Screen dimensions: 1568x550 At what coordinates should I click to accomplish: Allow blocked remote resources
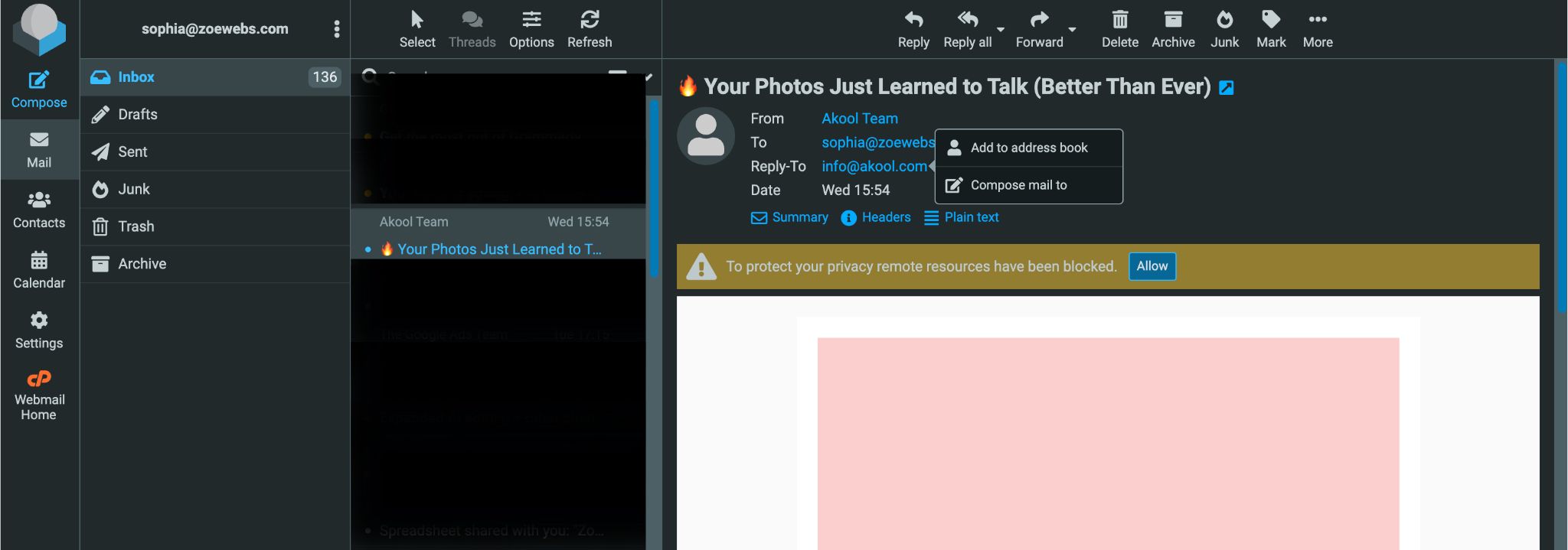(1151, 266)
